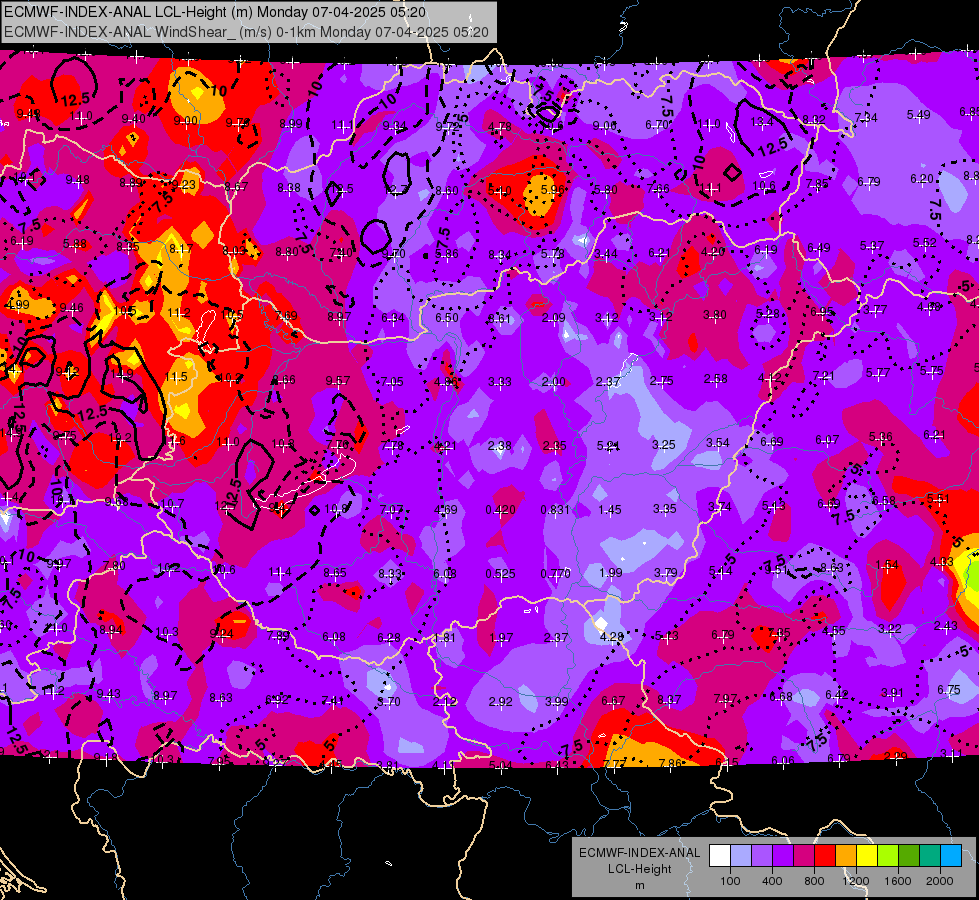Screen dimensions: 979x900
Task: Click the magenta legend swatch left of 800
Action: tap(804, 856)
